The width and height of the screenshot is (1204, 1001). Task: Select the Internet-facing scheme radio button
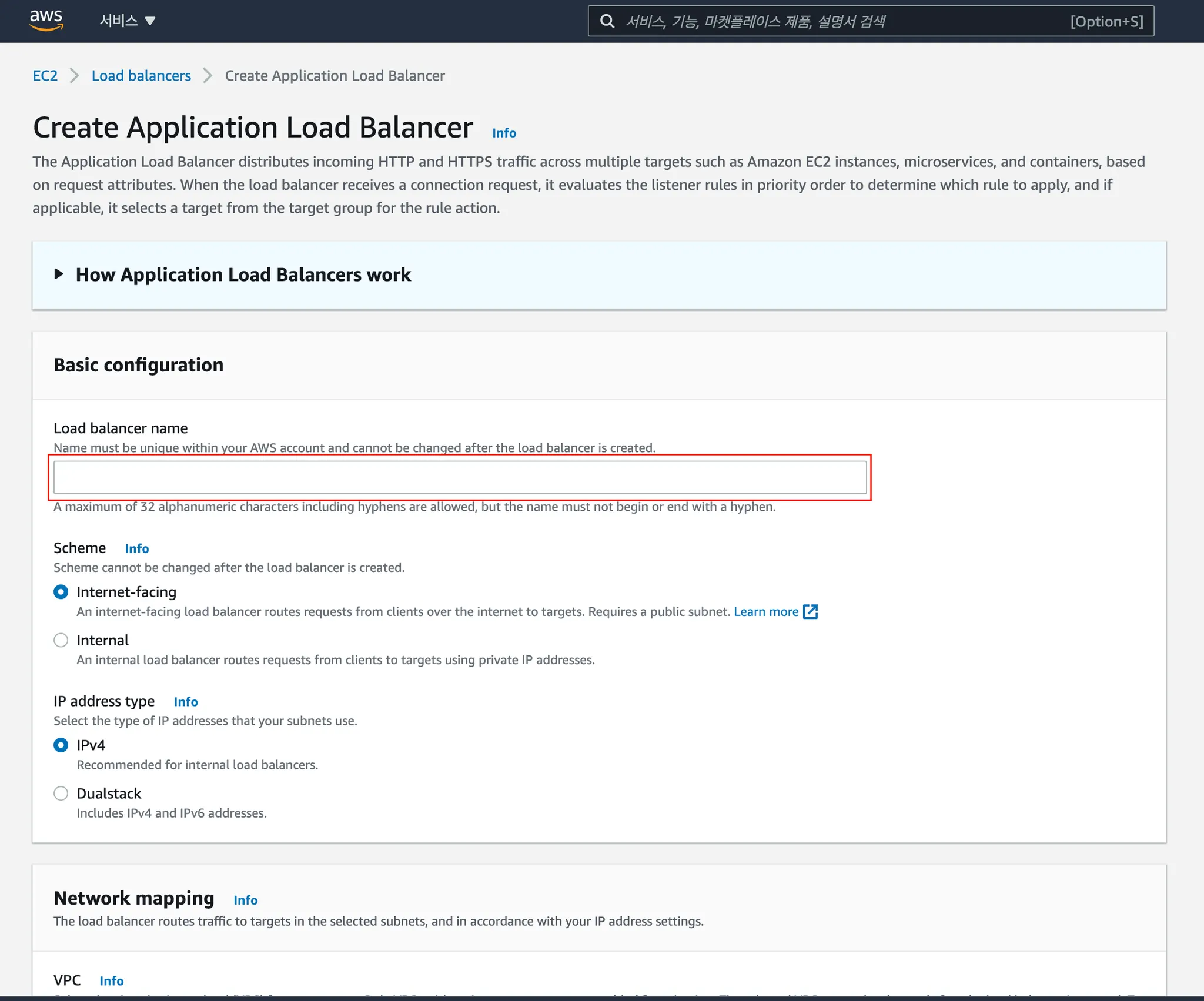pos(61,592)
